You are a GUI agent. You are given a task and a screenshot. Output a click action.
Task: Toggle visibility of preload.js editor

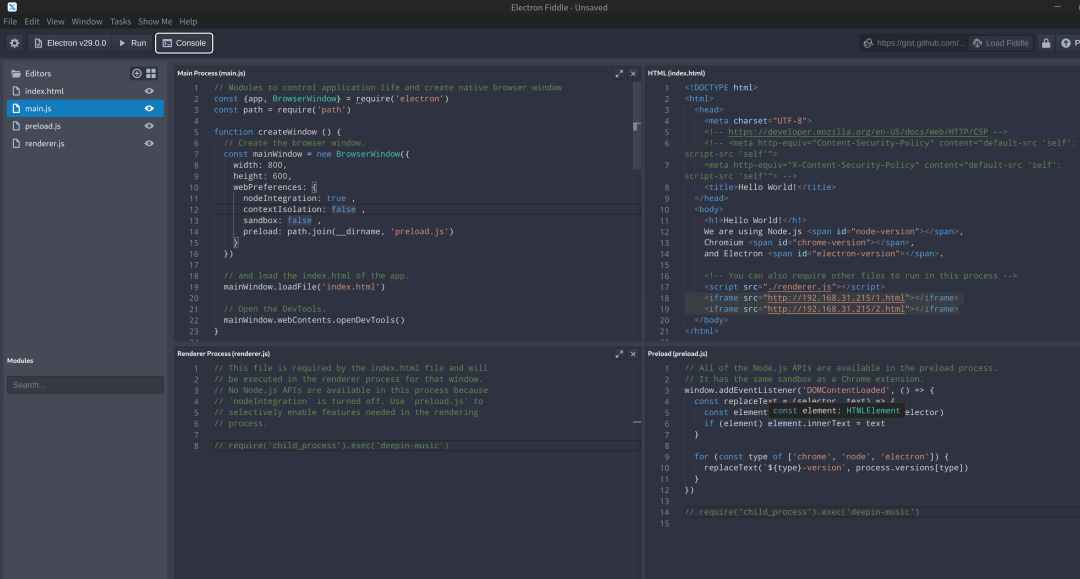149,126
